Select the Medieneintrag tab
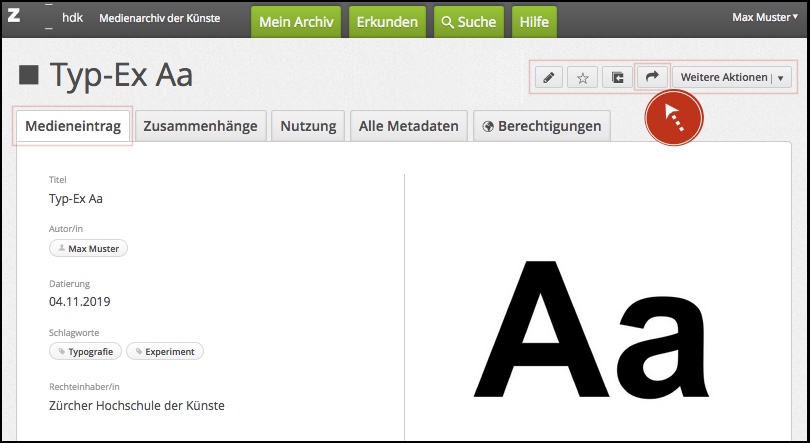Screen dimensions: 810x443 pyautogui.click(x=73, y=126)
